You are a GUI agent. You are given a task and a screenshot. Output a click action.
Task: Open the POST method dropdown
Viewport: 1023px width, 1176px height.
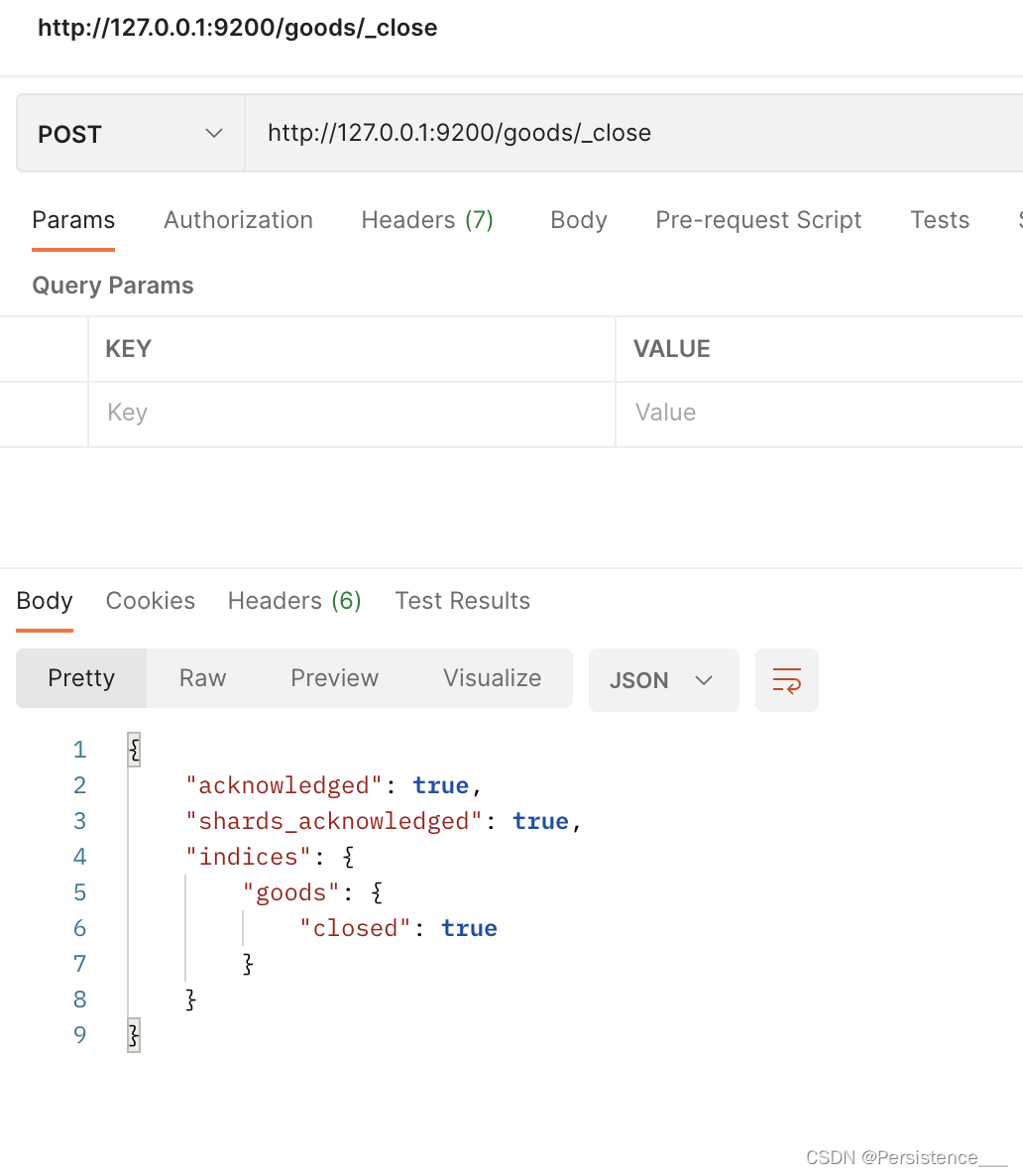tap(130, 134)
